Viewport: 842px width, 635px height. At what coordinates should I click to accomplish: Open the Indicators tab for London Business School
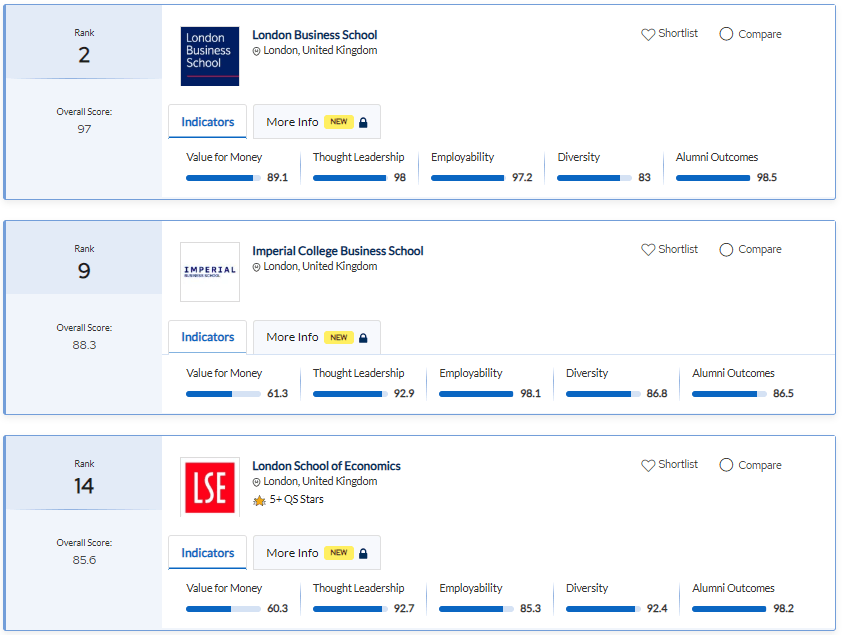pyautogui.click(x=208, y=122)
